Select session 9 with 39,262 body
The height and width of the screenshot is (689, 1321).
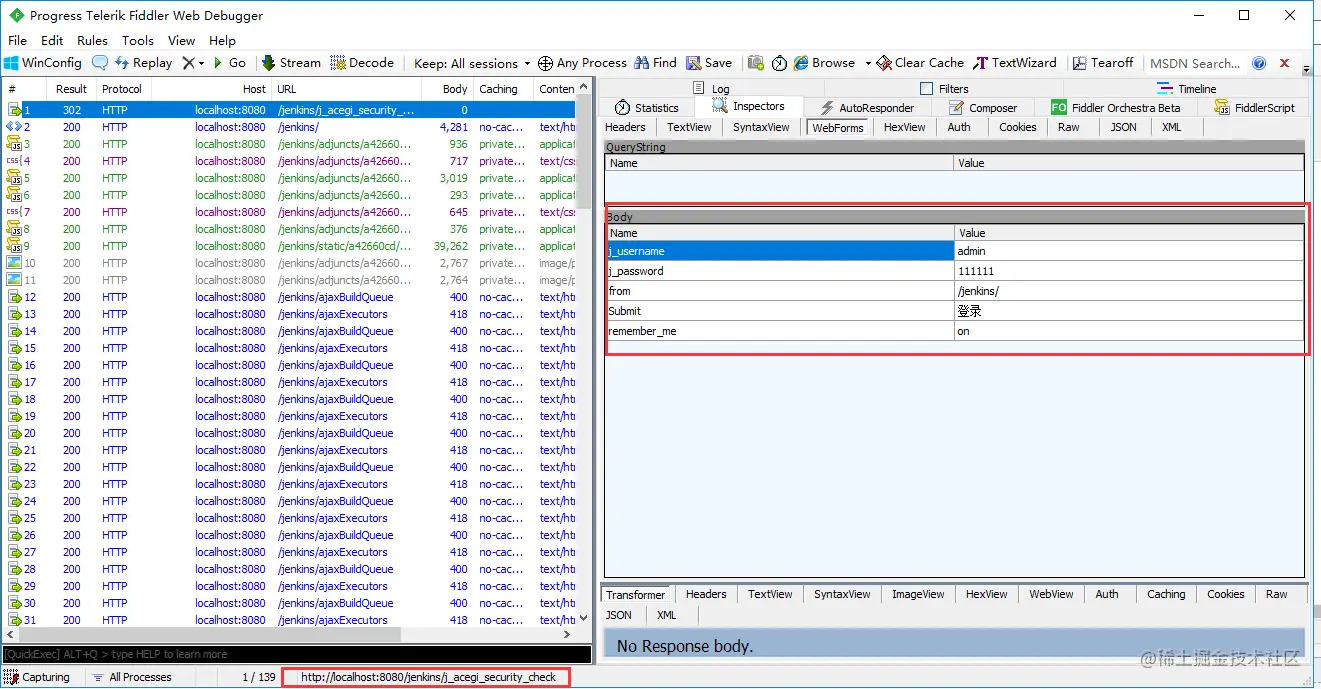click(x=290, y=246)
